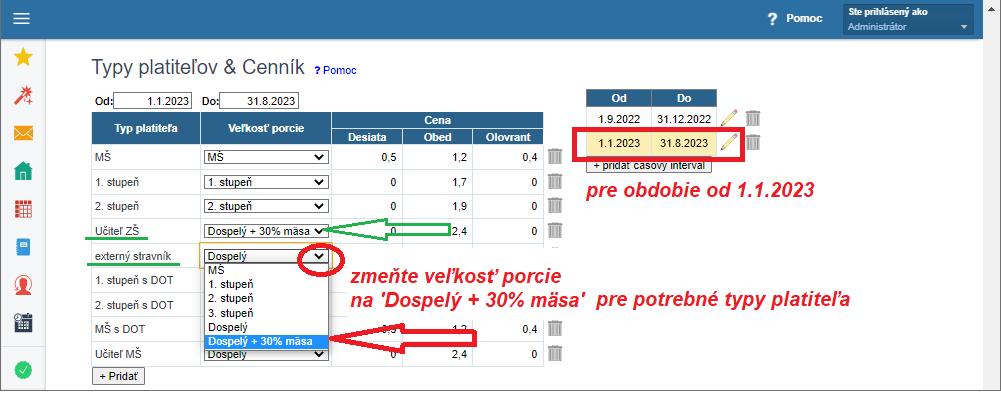Screen dimensions: 1001x393
Task: Select 'Dospelý + 30% mäsa' option
Action: [267, 341]
